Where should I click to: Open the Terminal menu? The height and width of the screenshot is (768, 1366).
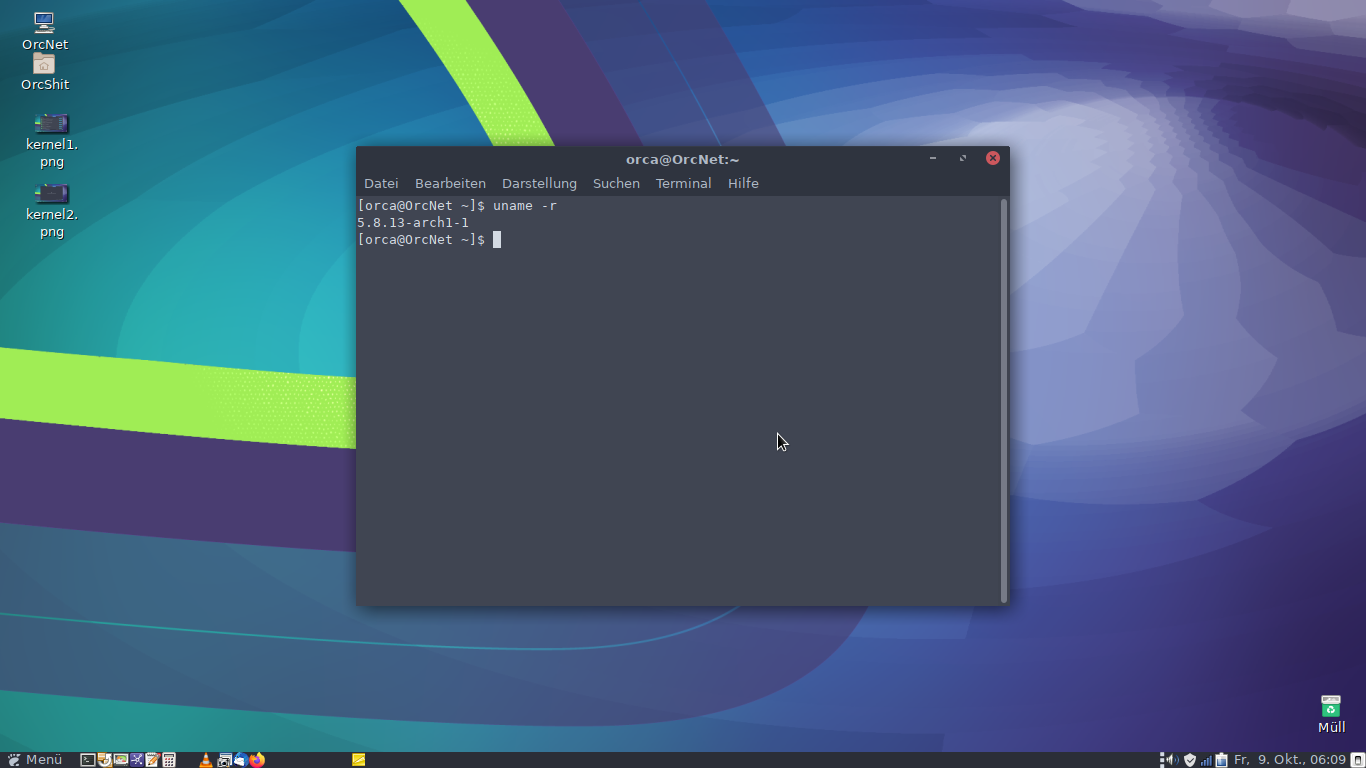683,183
